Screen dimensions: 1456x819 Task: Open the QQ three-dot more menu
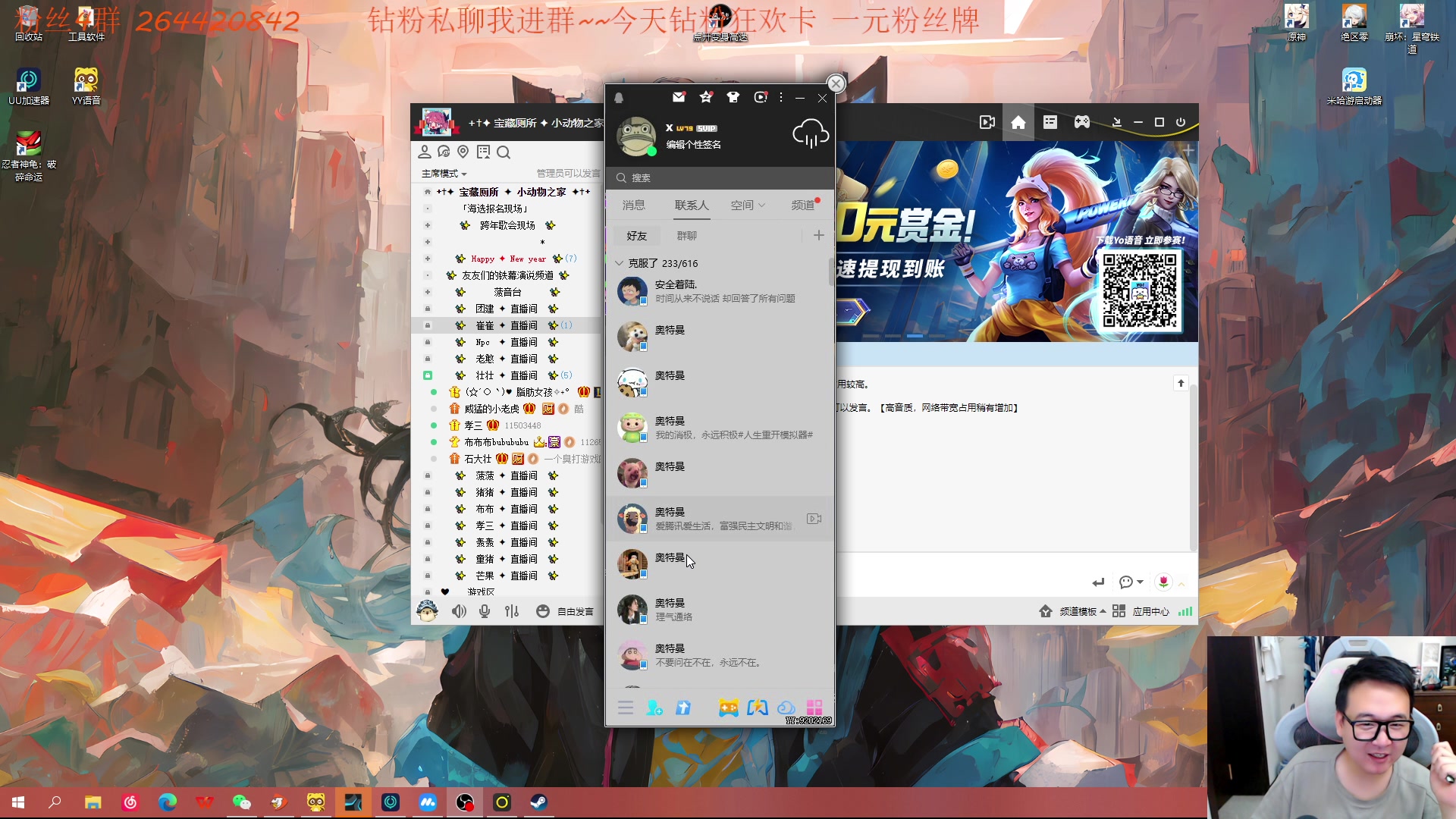(781, 97)
